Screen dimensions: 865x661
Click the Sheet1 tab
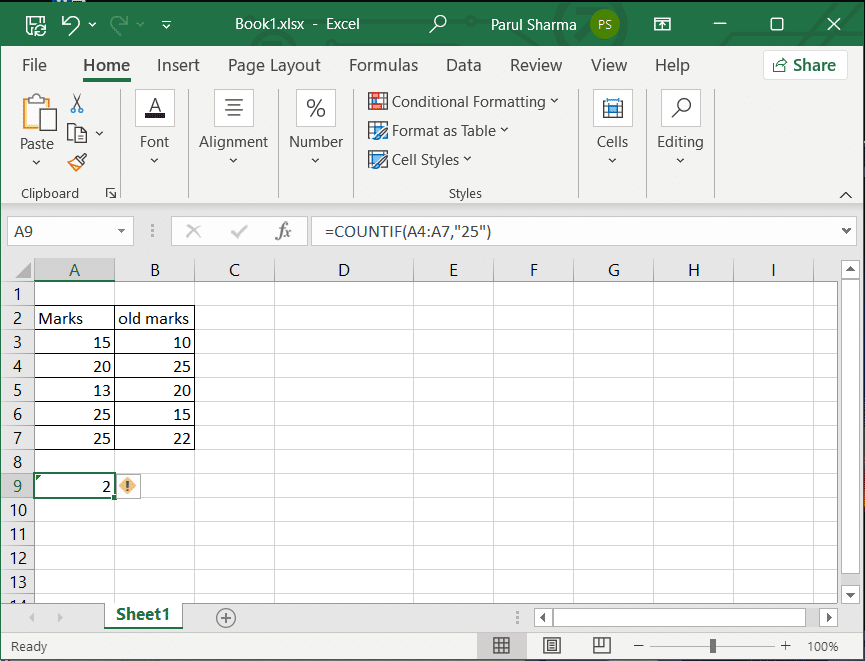point(143,615)
